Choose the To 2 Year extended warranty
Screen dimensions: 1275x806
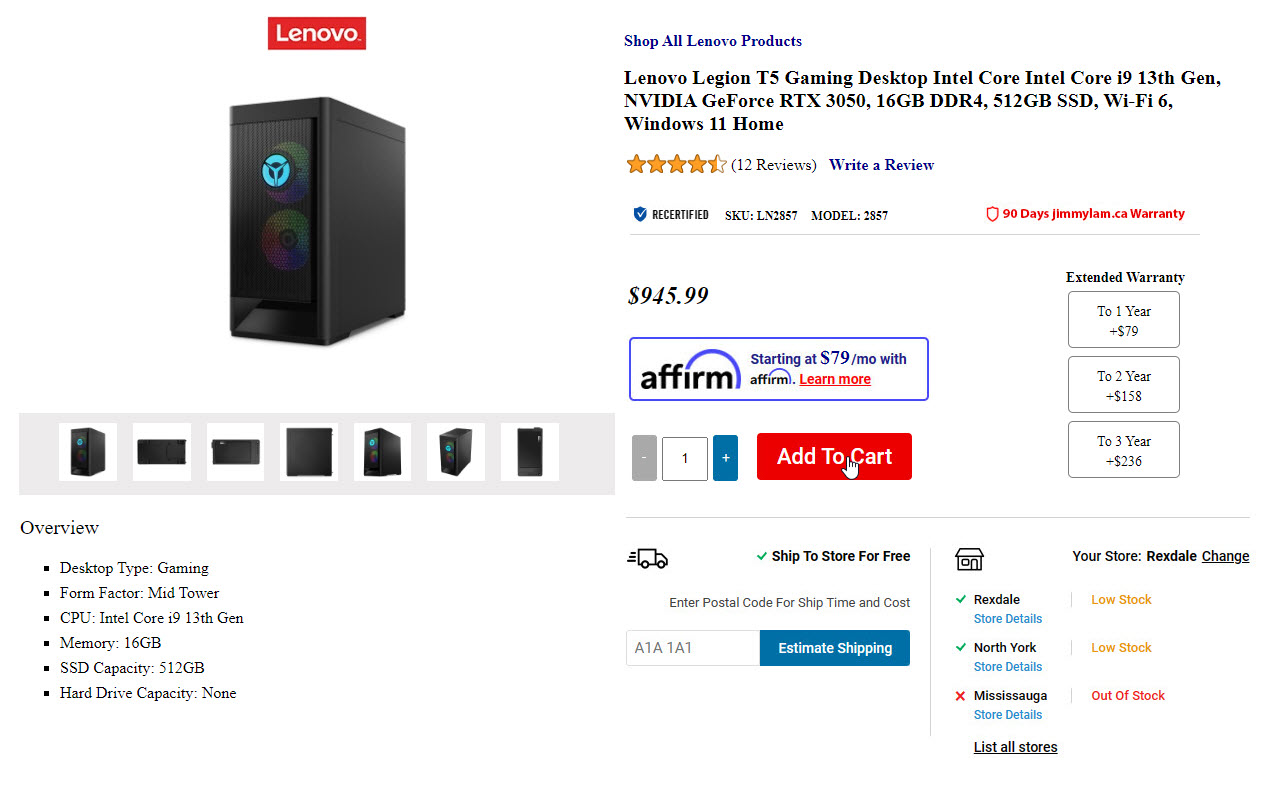tap(1123, 385)
